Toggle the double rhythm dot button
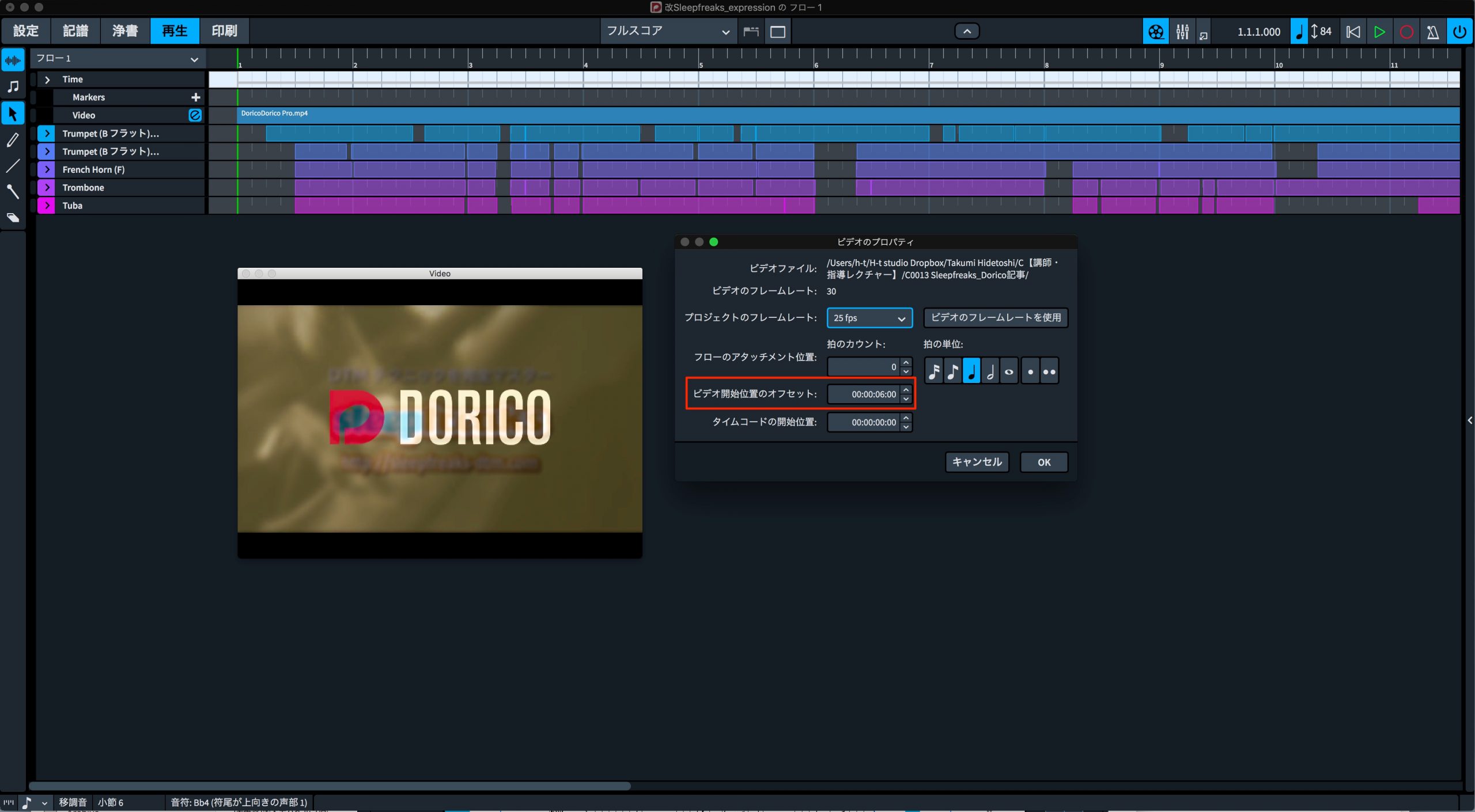1475x812 pixels. pos(1049,371)
